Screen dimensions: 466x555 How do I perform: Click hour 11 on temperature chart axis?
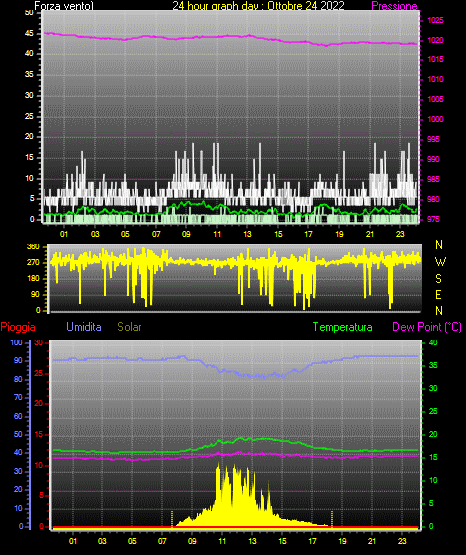pyautogui.click(x=222, y=541)
